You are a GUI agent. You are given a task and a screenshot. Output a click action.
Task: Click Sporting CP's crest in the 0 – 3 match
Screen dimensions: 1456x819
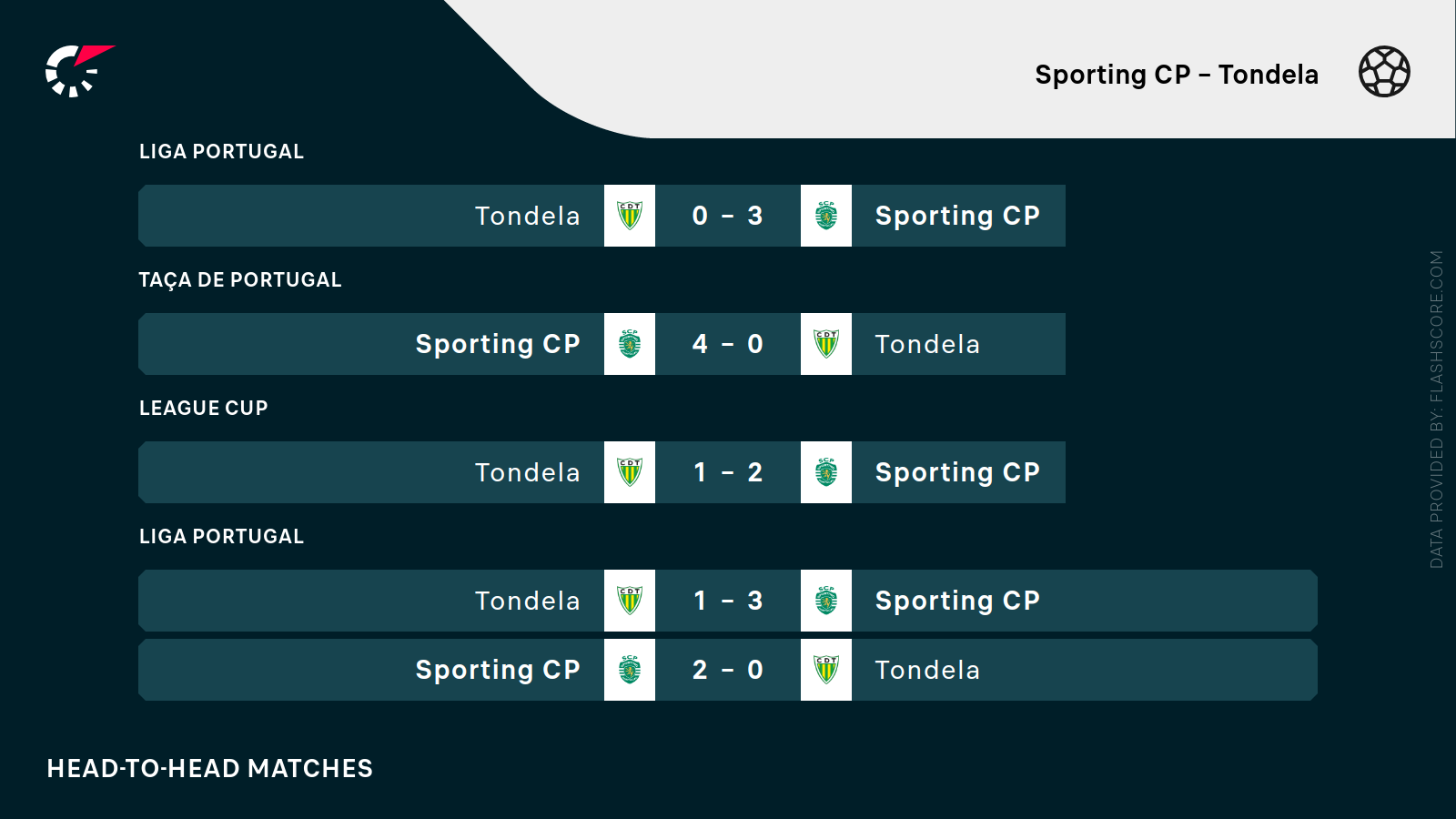pos(826,216)
